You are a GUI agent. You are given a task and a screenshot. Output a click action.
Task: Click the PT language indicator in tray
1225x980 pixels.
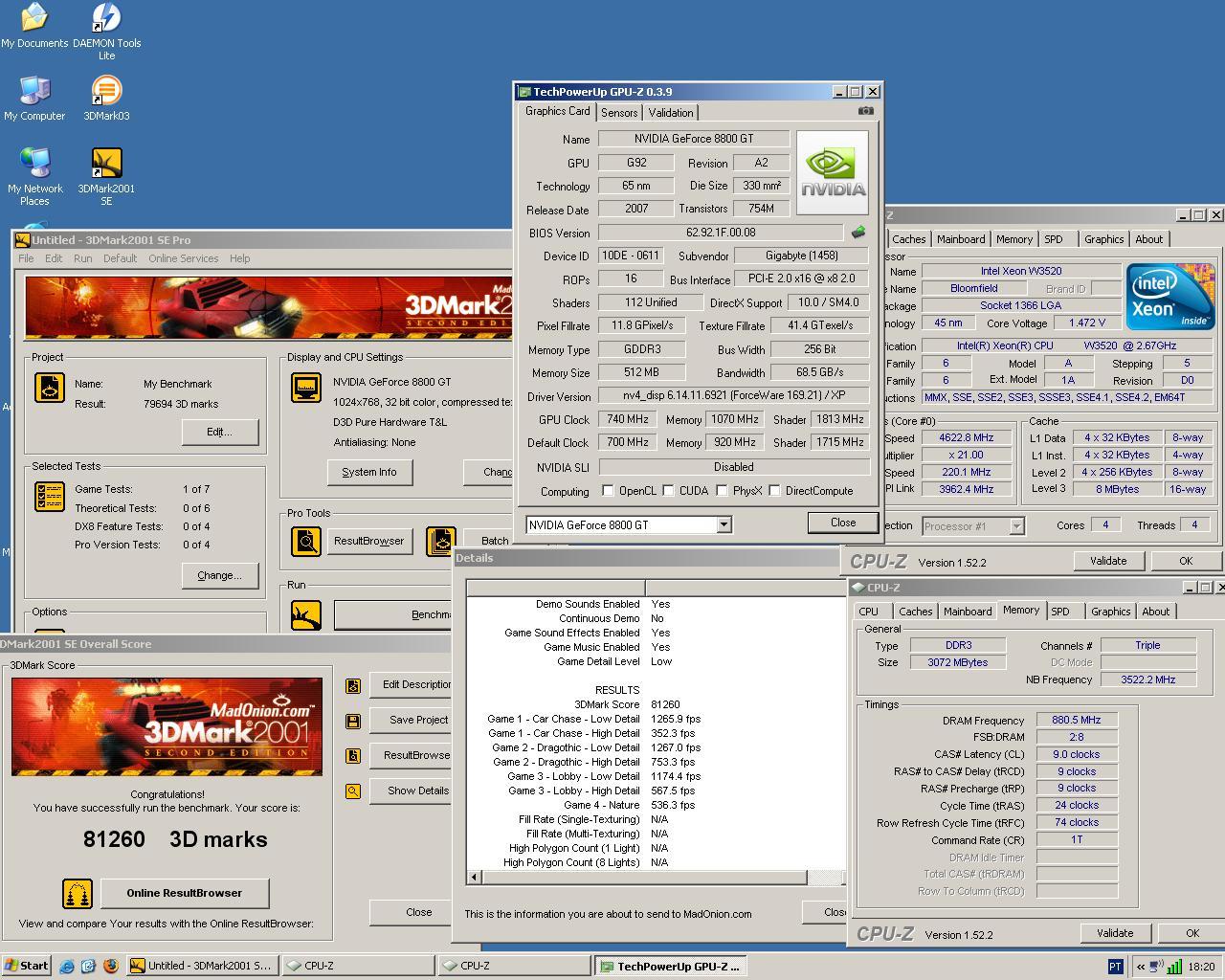pyautogui.click(x=1115, y=967)
